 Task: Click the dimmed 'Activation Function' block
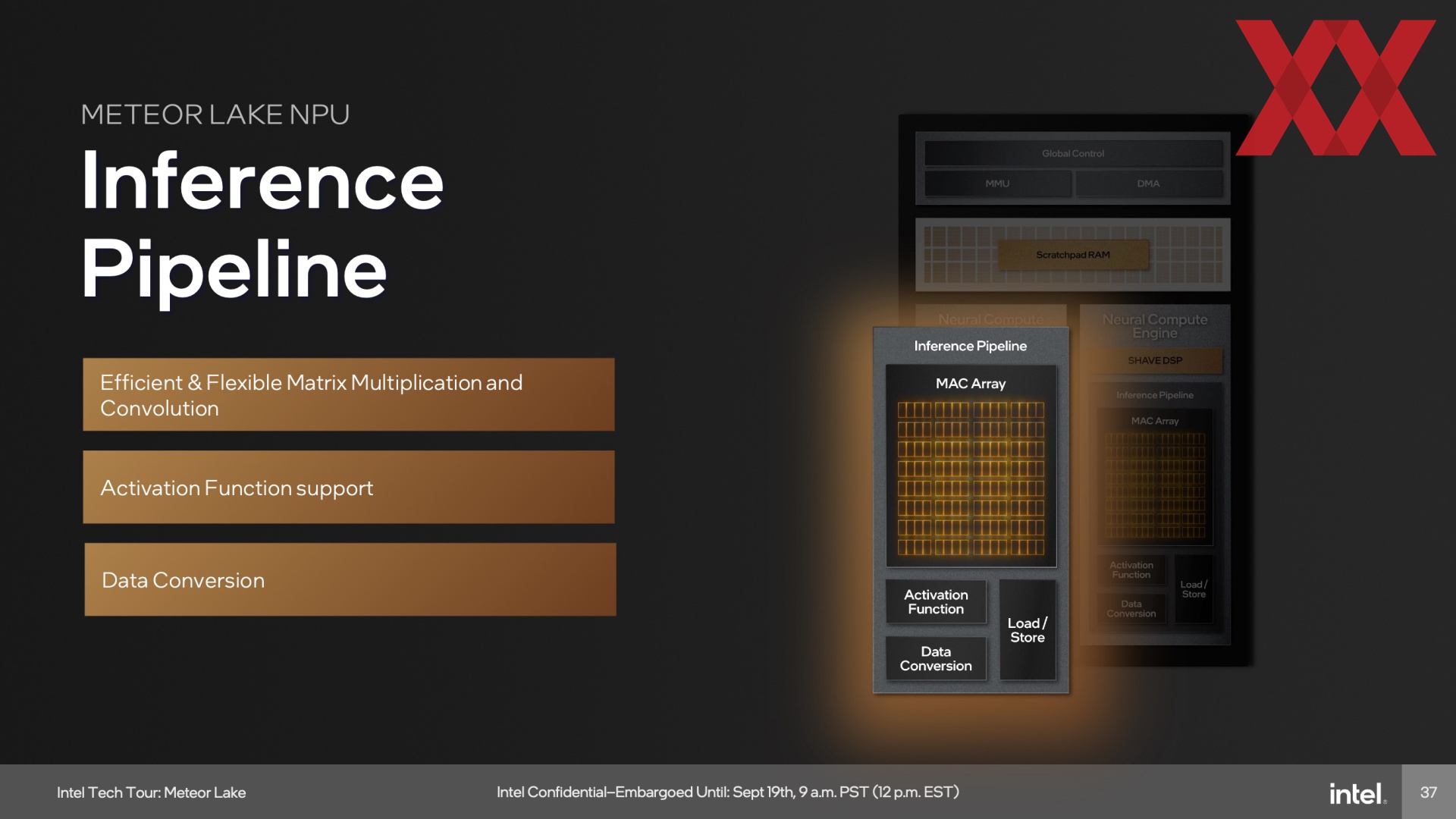click(x=1131, y=570)
